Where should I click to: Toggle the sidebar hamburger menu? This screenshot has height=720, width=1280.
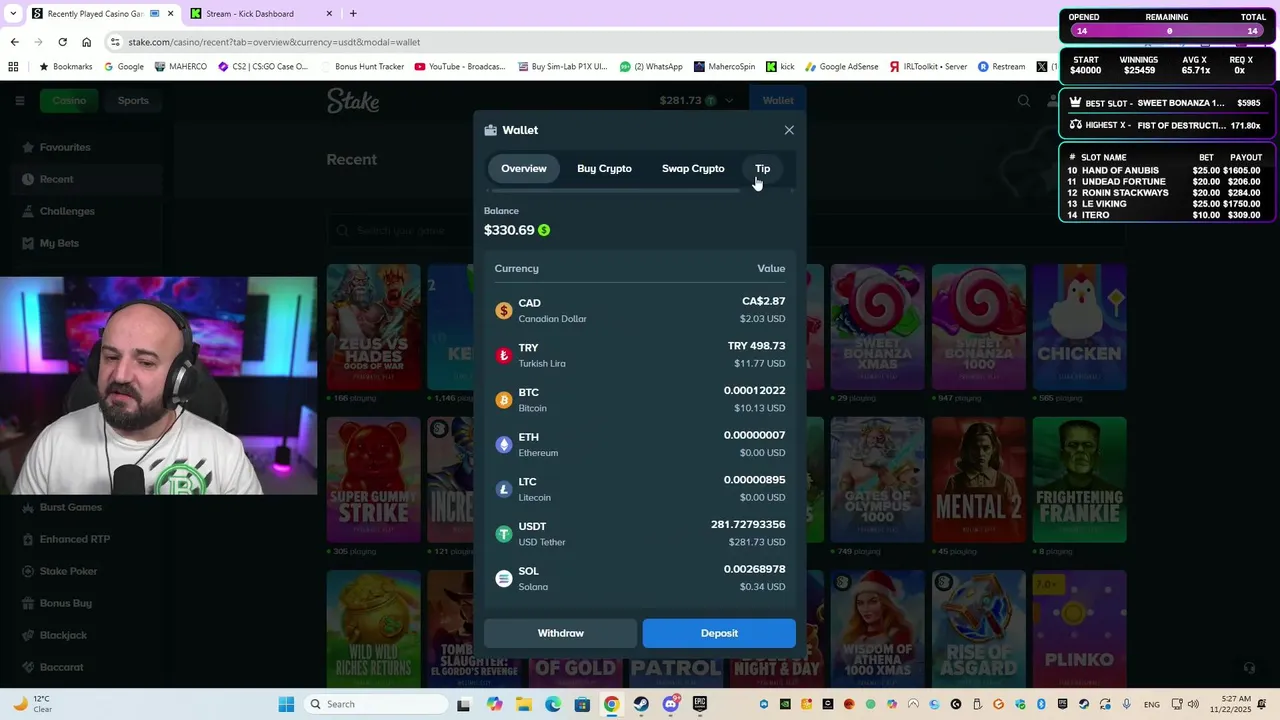pyautogui.click(x=19, y=100)
